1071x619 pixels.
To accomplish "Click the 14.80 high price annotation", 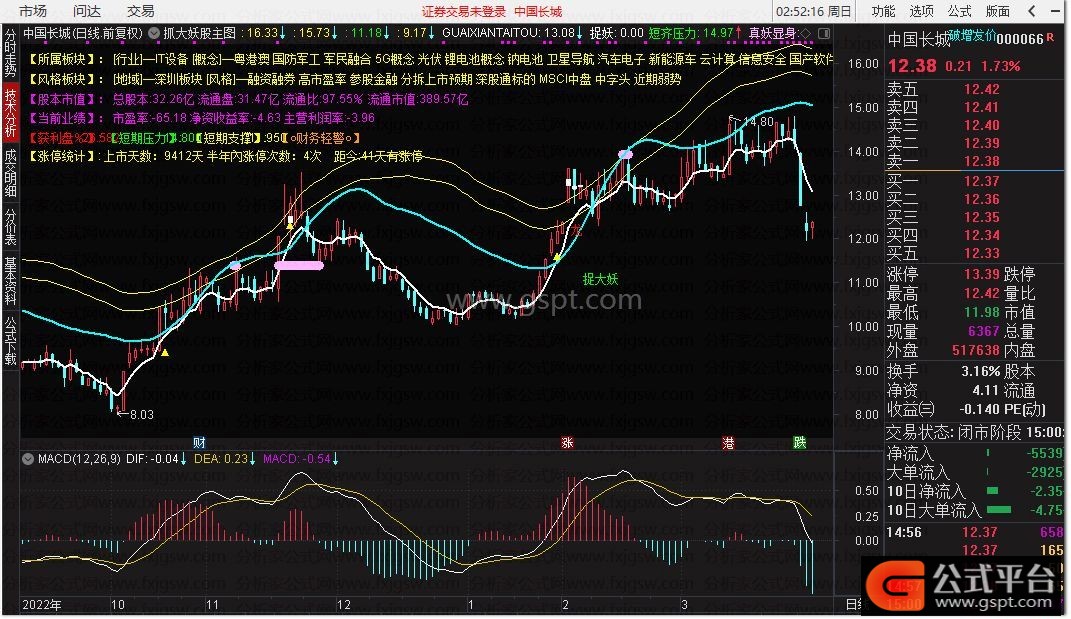I will point(757,122).
